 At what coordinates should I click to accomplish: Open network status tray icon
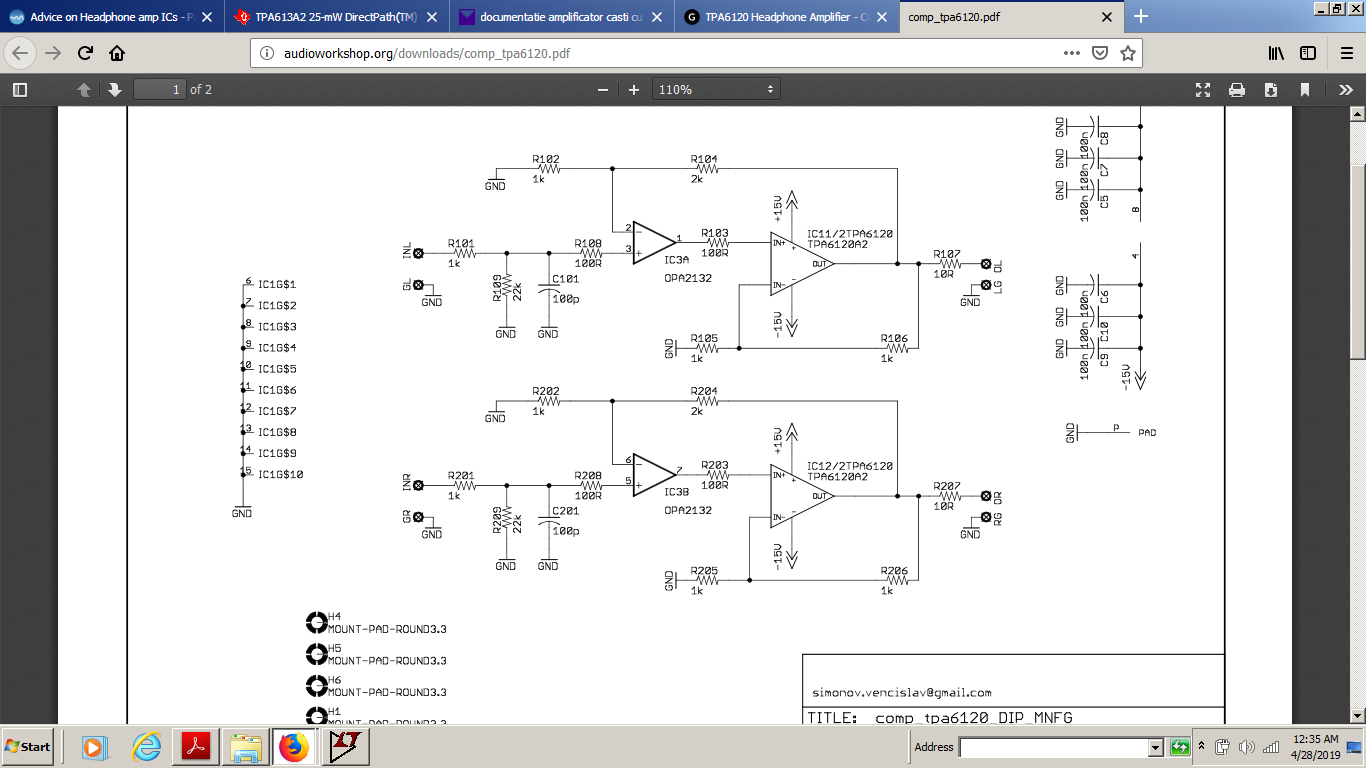(1271, 747)
